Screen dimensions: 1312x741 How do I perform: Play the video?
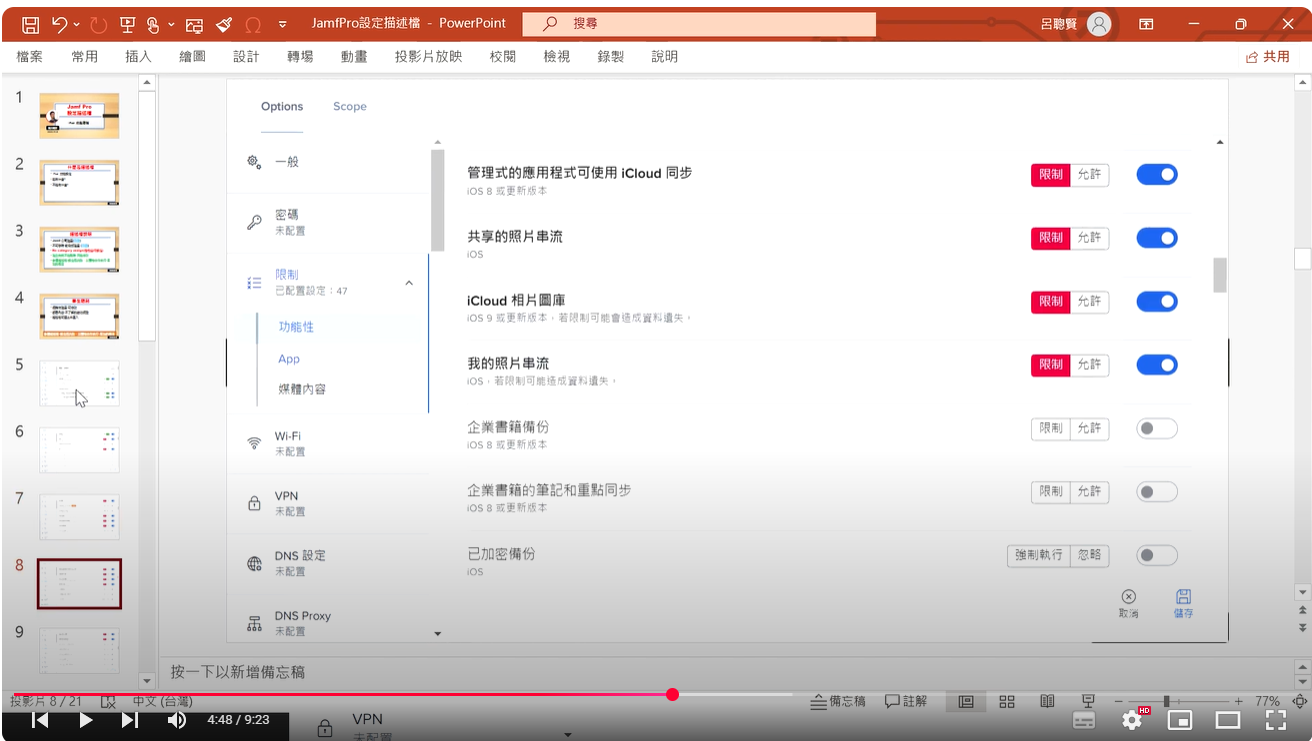[x=86, y=720]
